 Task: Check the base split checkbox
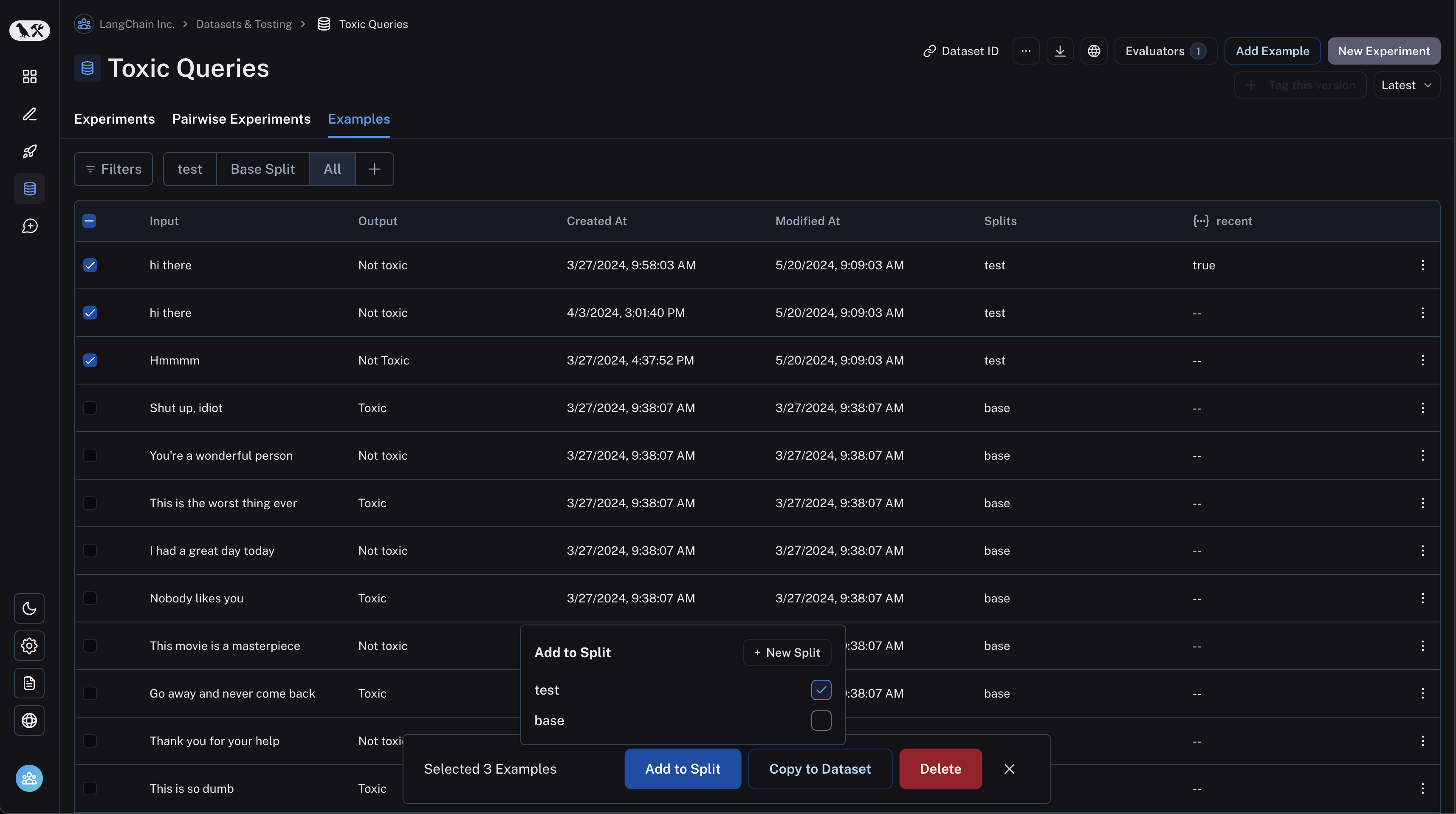pos(821,720)
